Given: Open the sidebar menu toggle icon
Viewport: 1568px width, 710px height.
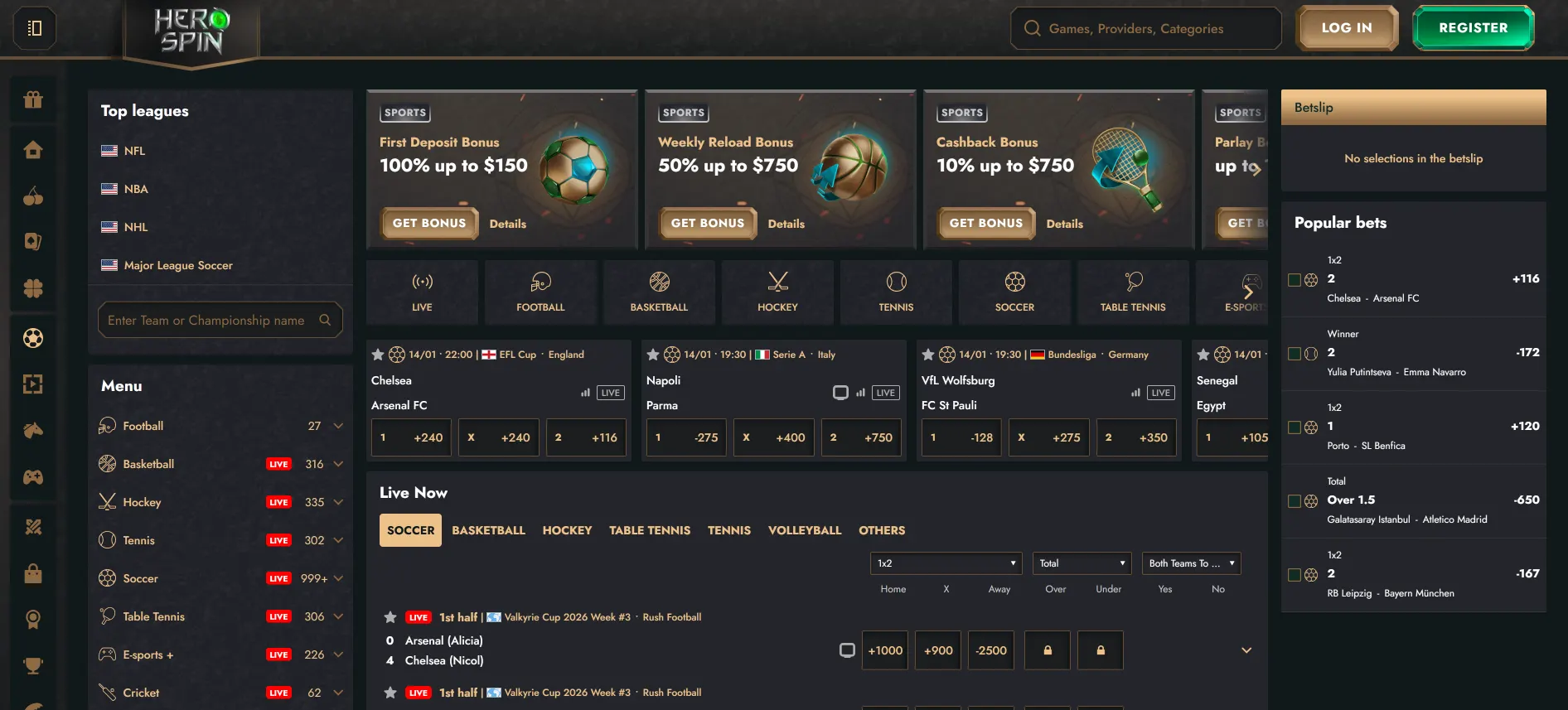Looking at the screenshot, I should click(34, 28).
